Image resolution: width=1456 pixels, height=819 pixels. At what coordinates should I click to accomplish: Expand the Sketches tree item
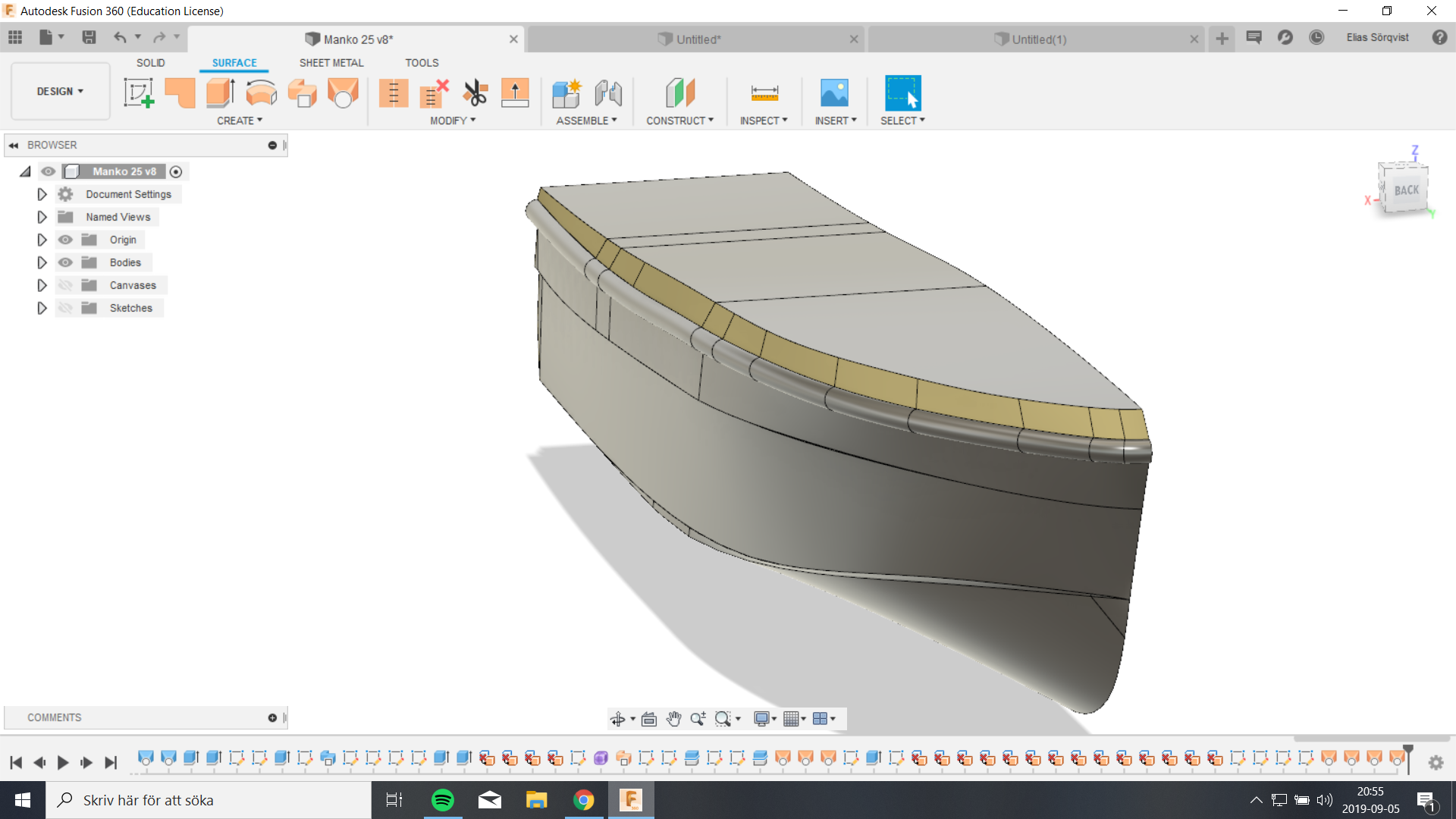coord(42,308)
